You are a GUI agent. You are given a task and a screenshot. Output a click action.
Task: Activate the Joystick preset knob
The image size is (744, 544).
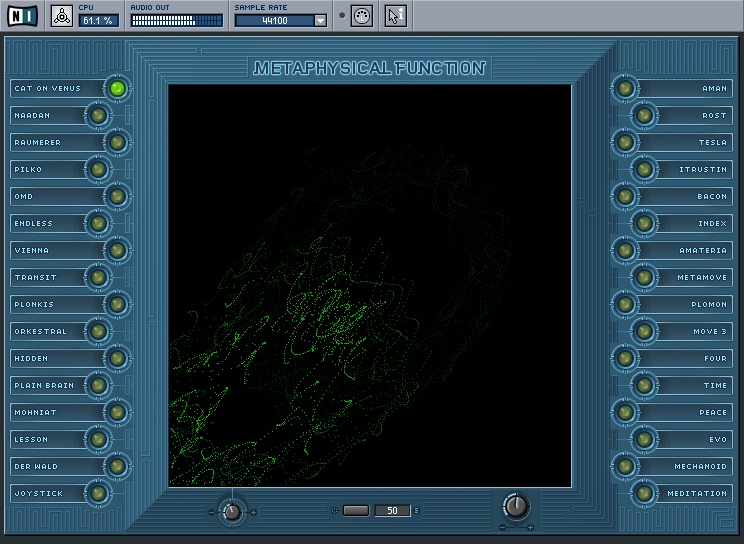coord(98,494)
